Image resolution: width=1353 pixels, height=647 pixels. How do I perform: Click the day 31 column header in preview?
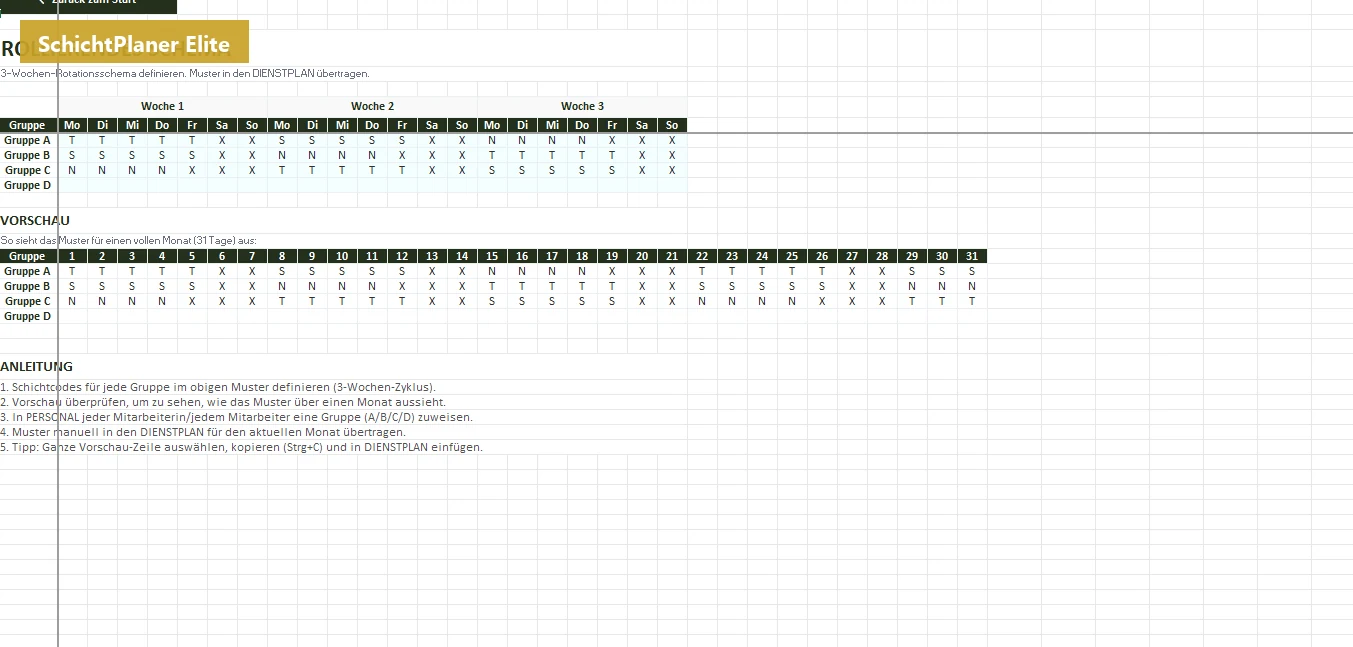972,256
